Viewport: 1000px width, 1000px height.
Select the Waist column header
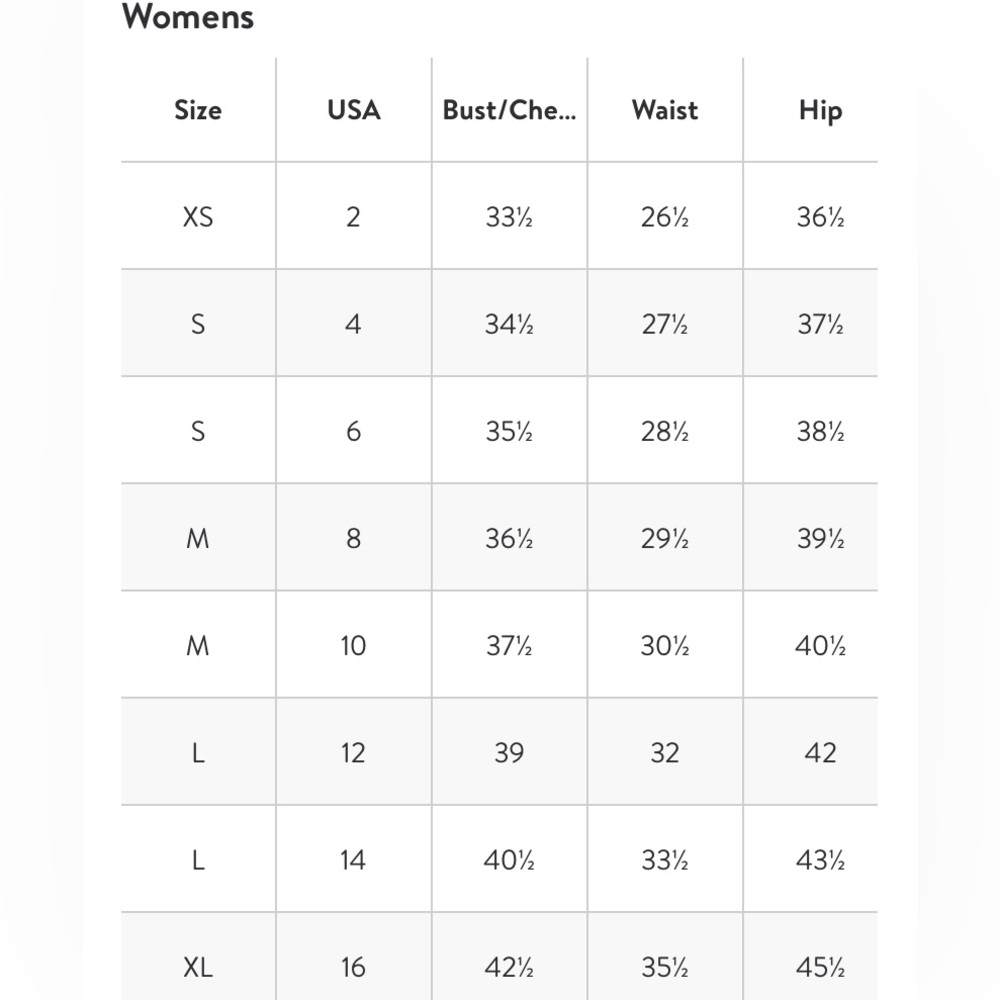pyautogui.click(x=665, y=110)
